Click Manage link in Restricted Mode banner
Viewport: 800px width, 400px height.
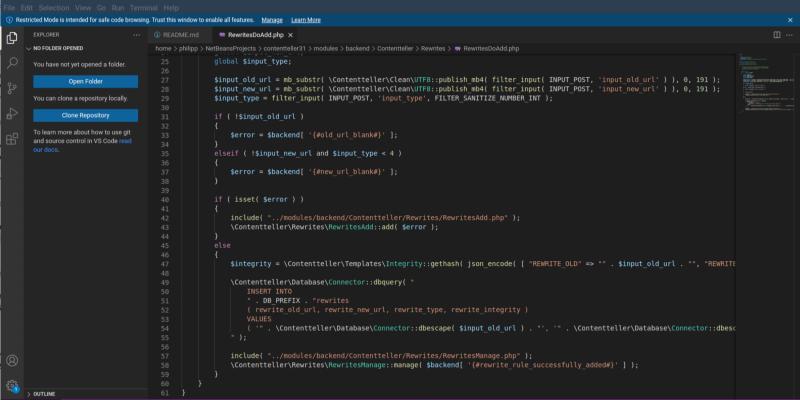click(271, 19)
